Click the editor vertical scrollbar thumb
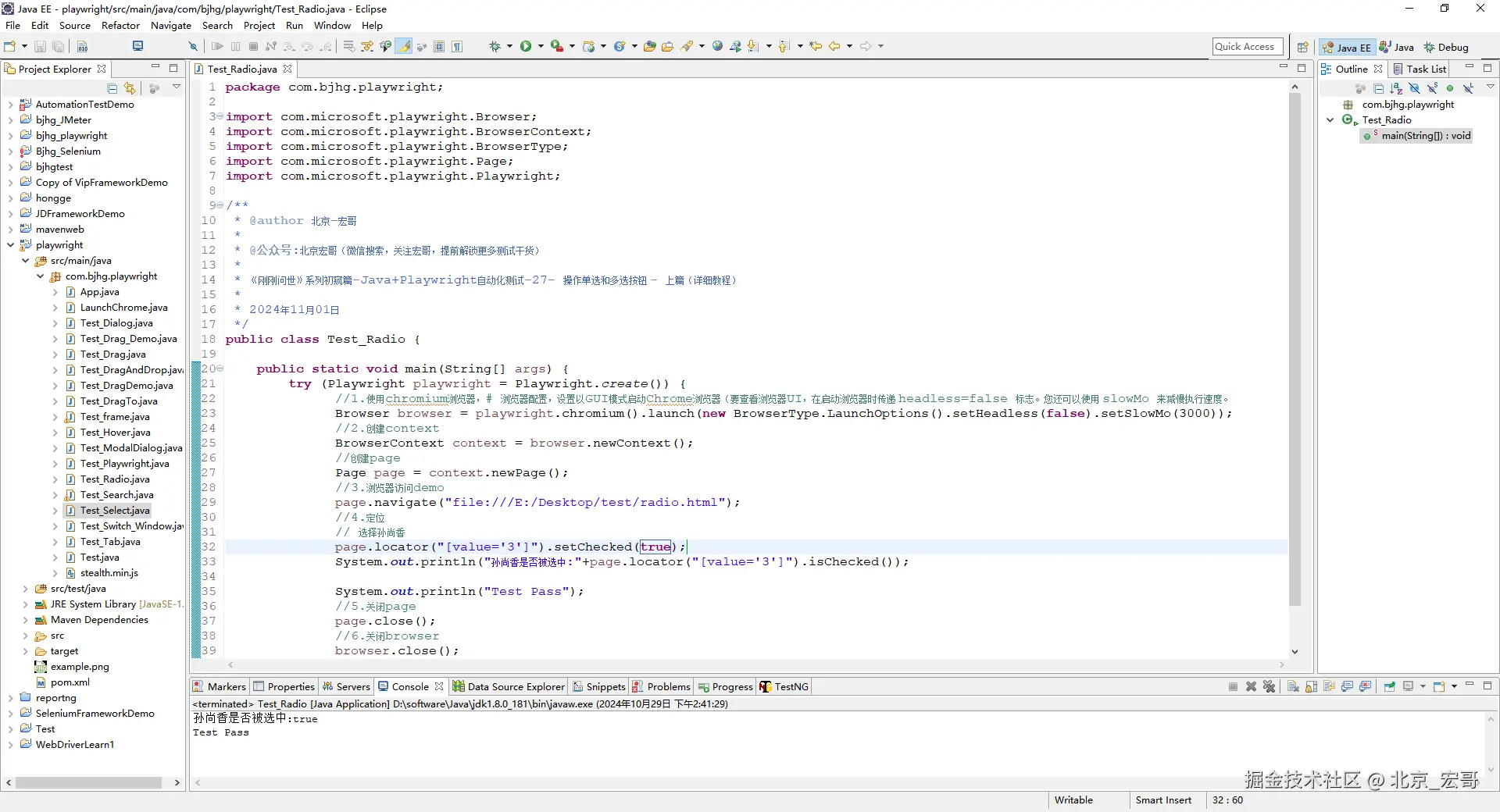Image resolution: width=1500 pixels, height=812 pixels. tap(1295, 350)
